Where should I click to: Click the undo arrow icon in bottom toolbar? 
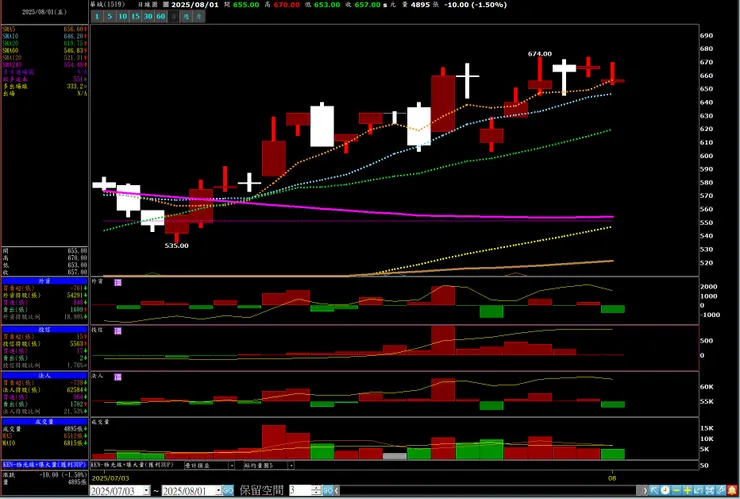tap(698, 491)
